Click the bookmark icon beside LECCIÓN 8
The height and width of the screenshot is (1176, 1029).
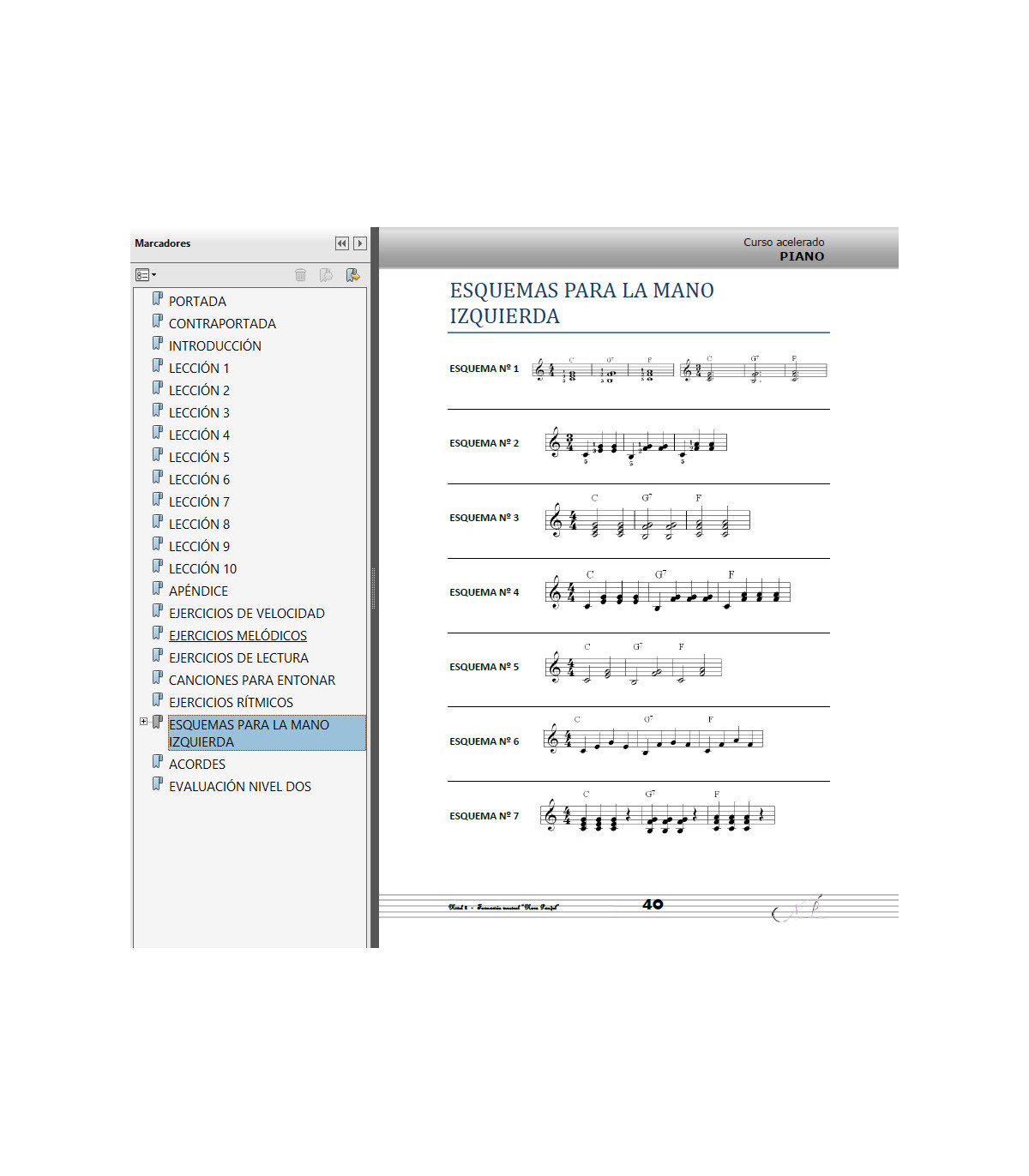click(x=158, y=522)
